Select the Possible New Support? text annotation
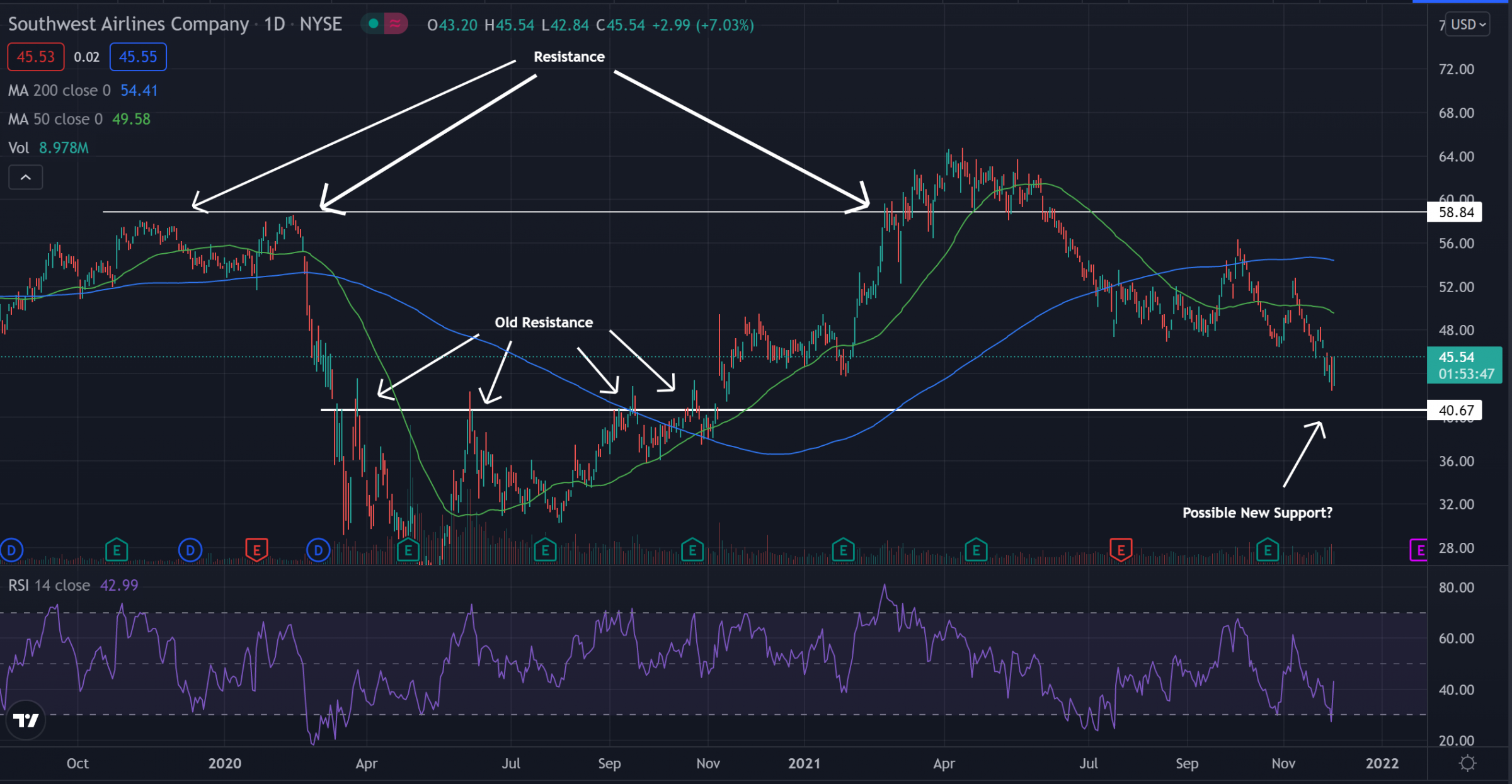The height and width of the screenshot is (784, 1512). [1257, 513]
